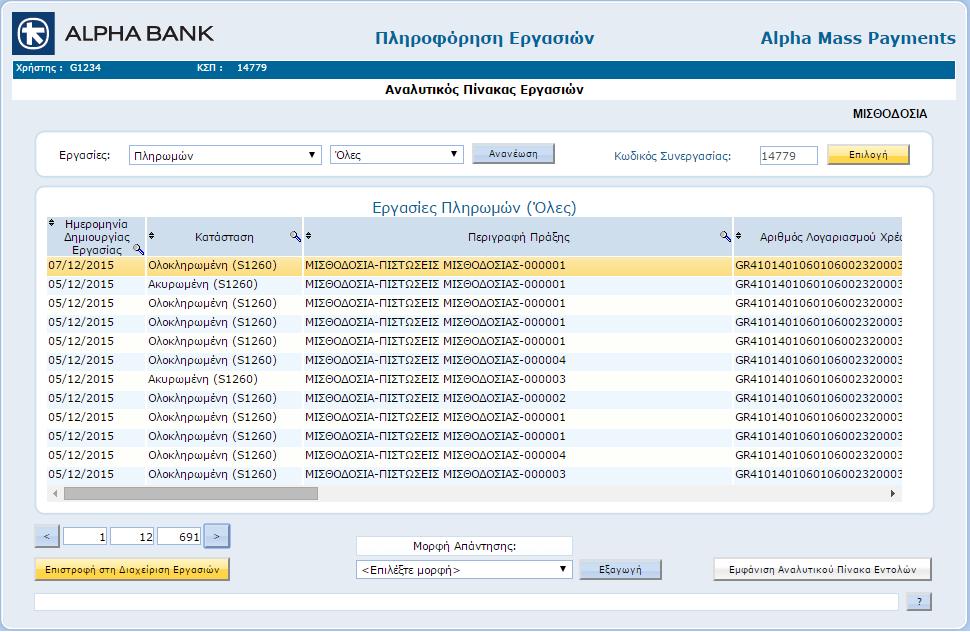Click Ακυρωμένη (S1260) row ending 000003

474,379
